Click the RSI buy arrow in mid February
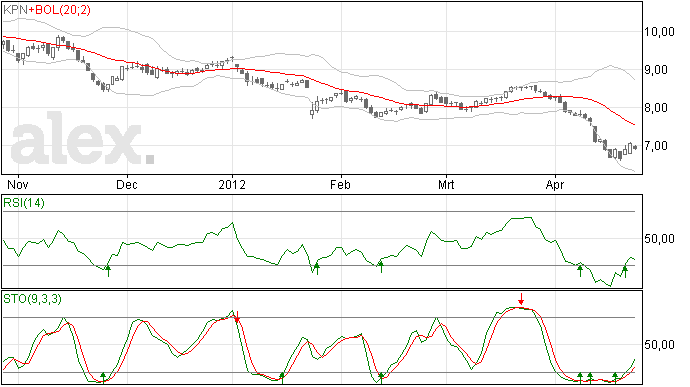 click(x=381, y=267)
